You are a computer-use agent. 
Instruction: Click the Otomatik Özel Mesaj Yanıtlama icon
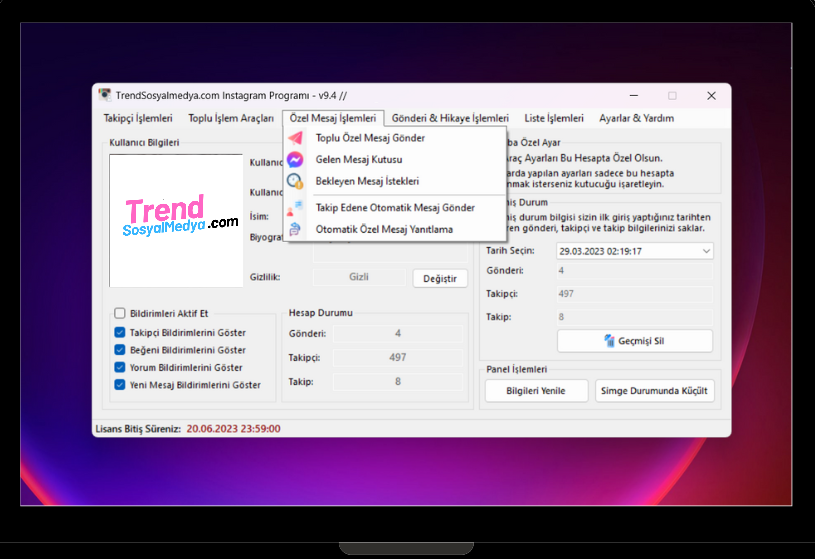pyautogui.click(x=296, y=229)
